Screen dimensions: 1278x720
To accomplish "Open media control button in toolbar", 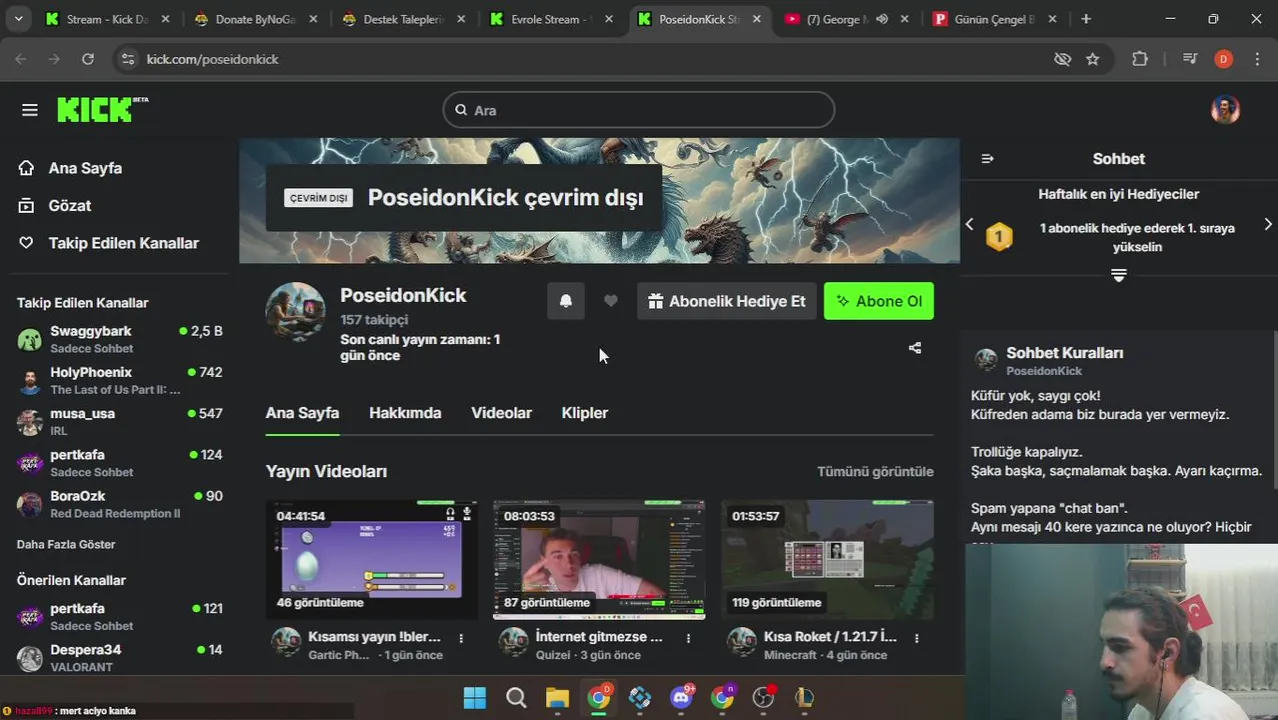I will [1189, 59].
